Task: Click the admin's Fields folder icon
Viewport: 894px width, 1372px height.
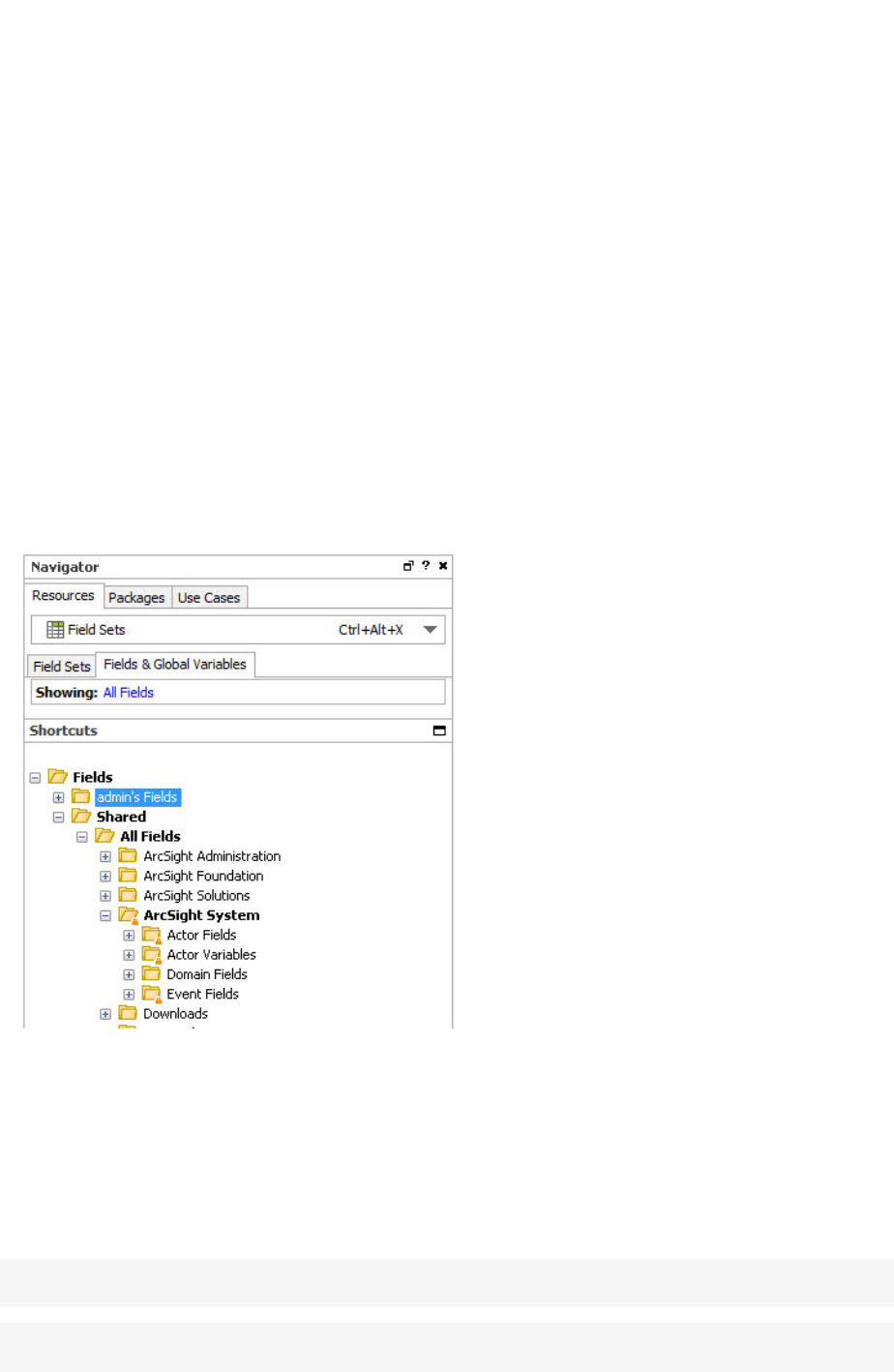Action: pyautogui.click(x=81, y=797)
